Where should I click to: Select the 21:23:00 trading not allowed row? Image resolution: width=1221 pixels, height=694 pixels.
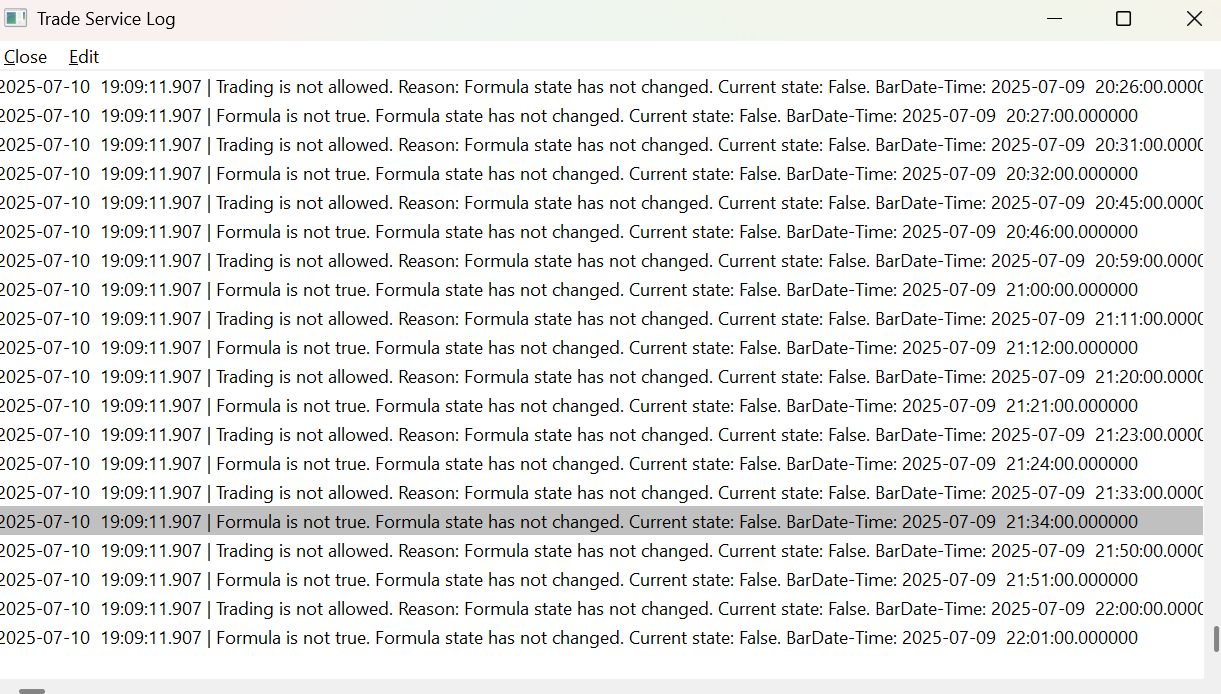point(600,435)
